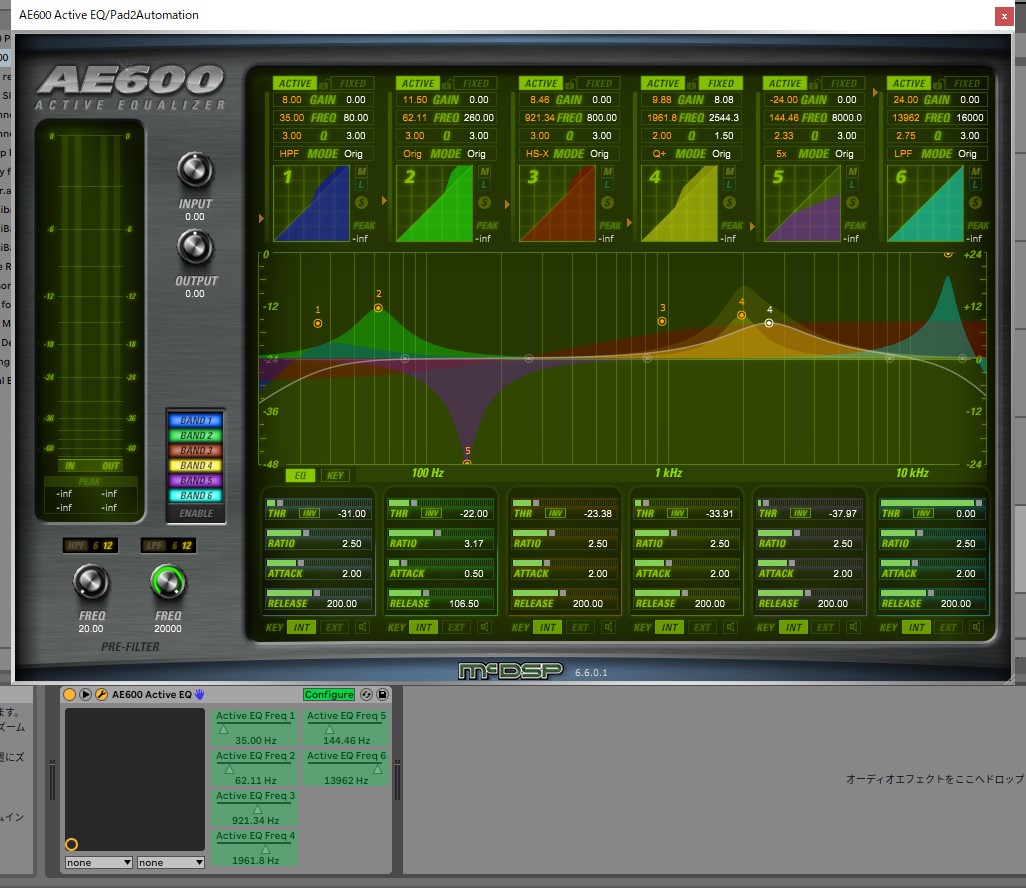Click the Band 5 lock icon
Screen dimensions: 1026x888
[x=815, y=84]
